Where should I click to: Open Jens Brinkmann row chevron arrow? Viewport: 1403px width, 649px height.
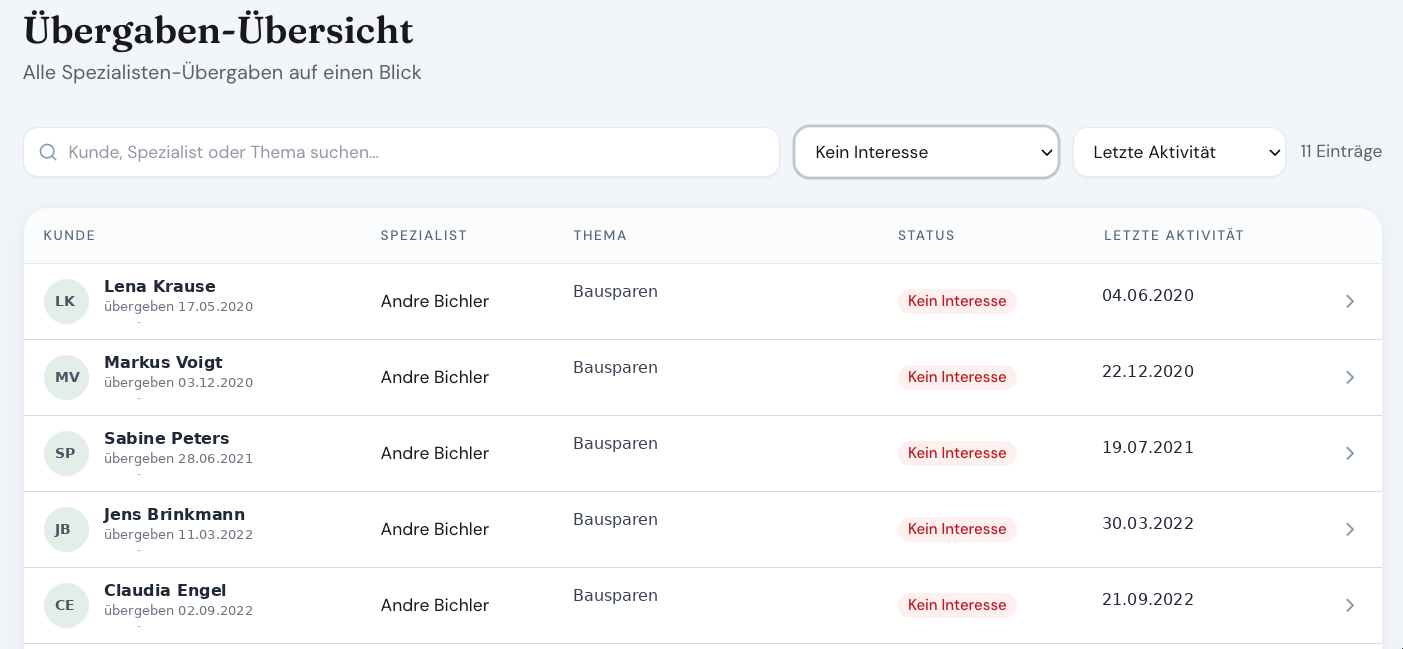[1350, 529]
